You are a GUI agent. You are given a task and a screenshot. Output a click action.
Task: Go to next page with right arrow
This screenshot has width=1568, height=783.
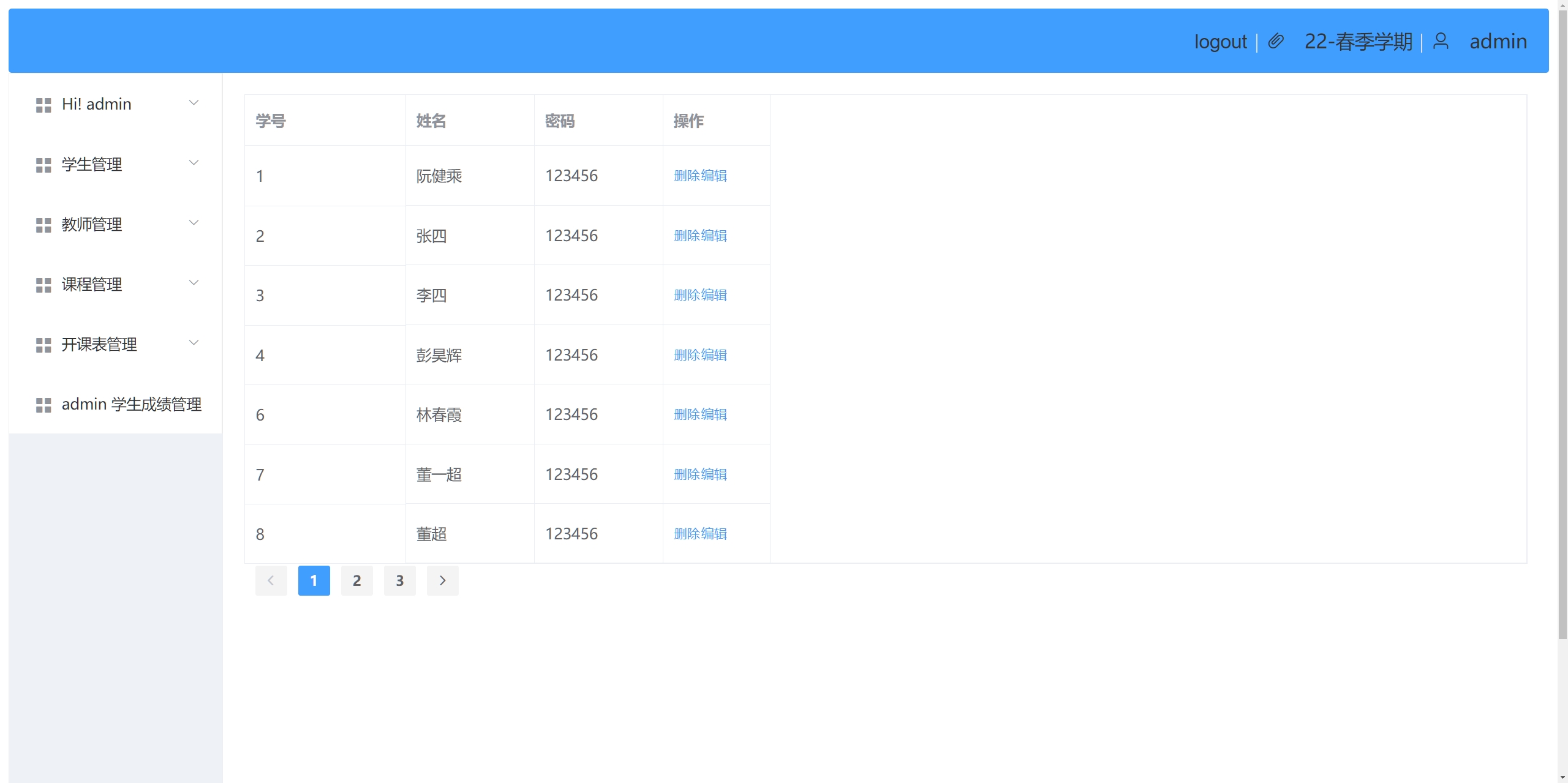443,580
